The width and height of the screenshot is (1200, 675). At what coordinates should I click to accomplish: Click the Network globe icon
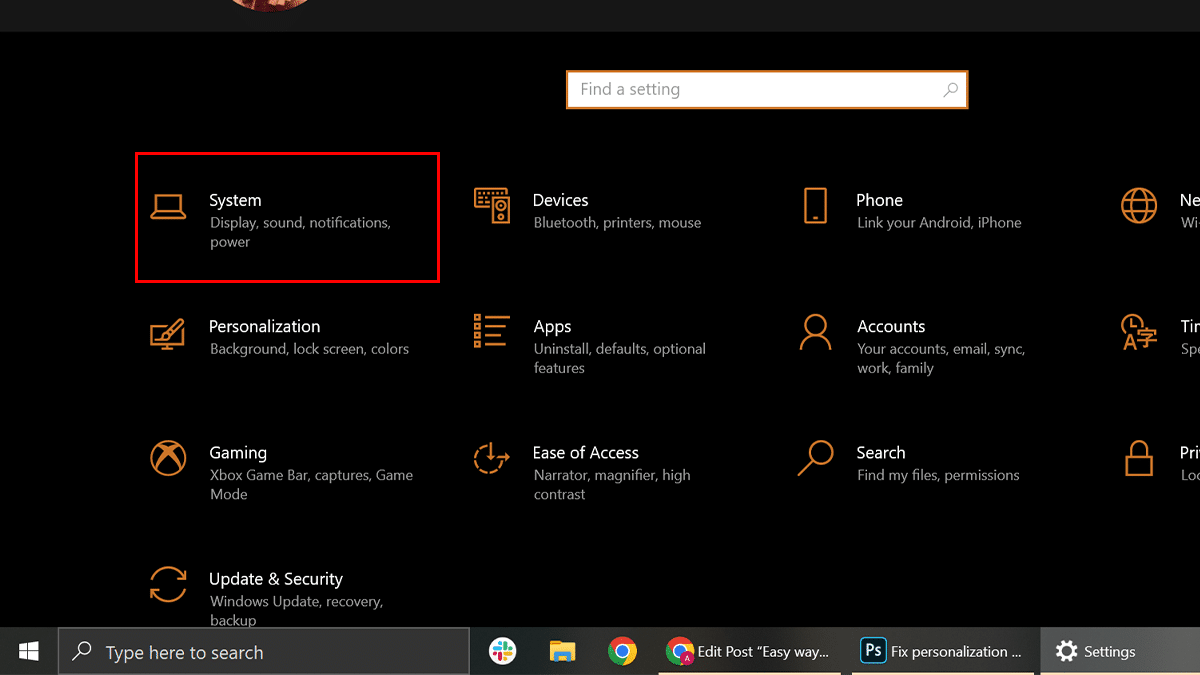(x=1138, y=205)
